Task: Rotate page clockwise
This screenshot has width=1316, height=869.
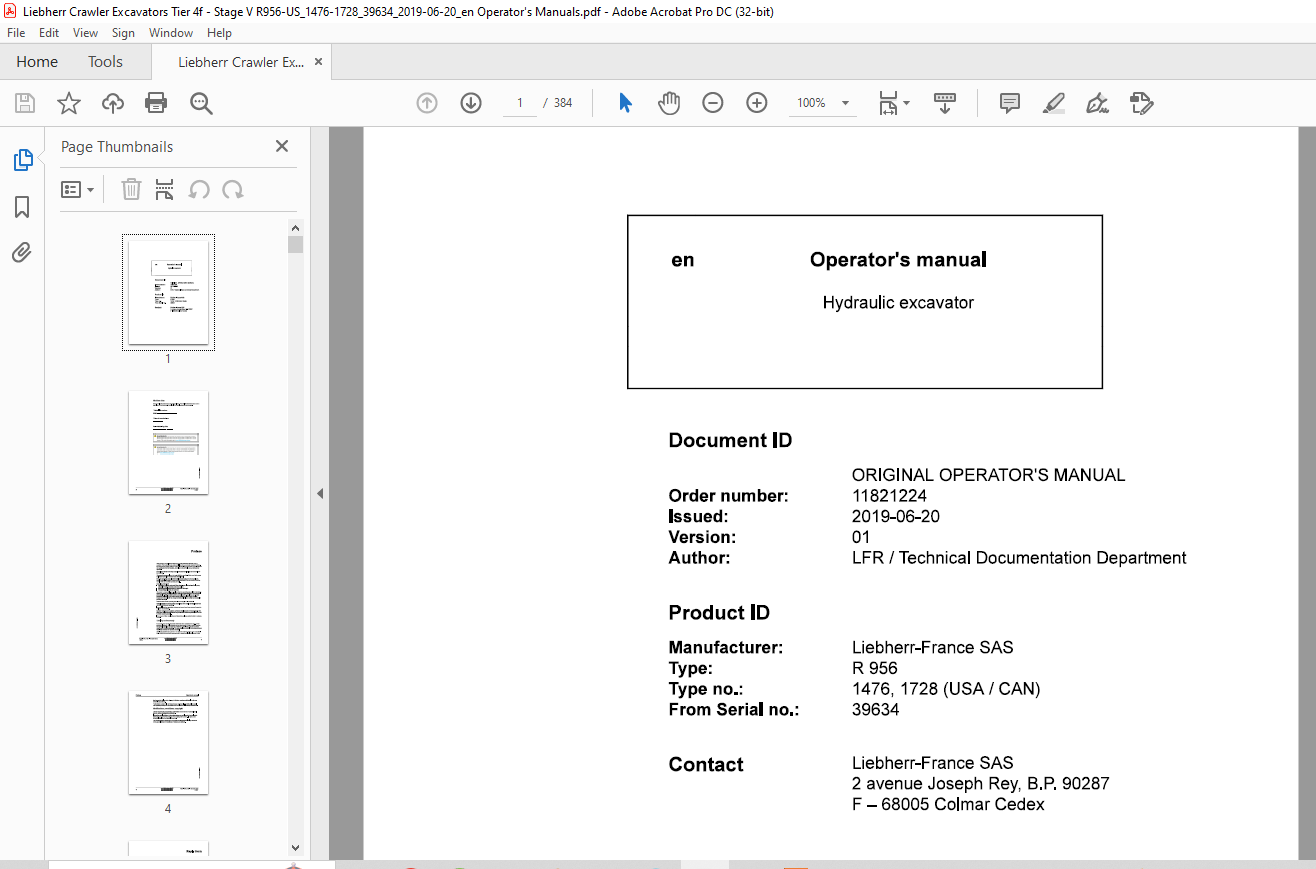Action: tap(233, 189)
